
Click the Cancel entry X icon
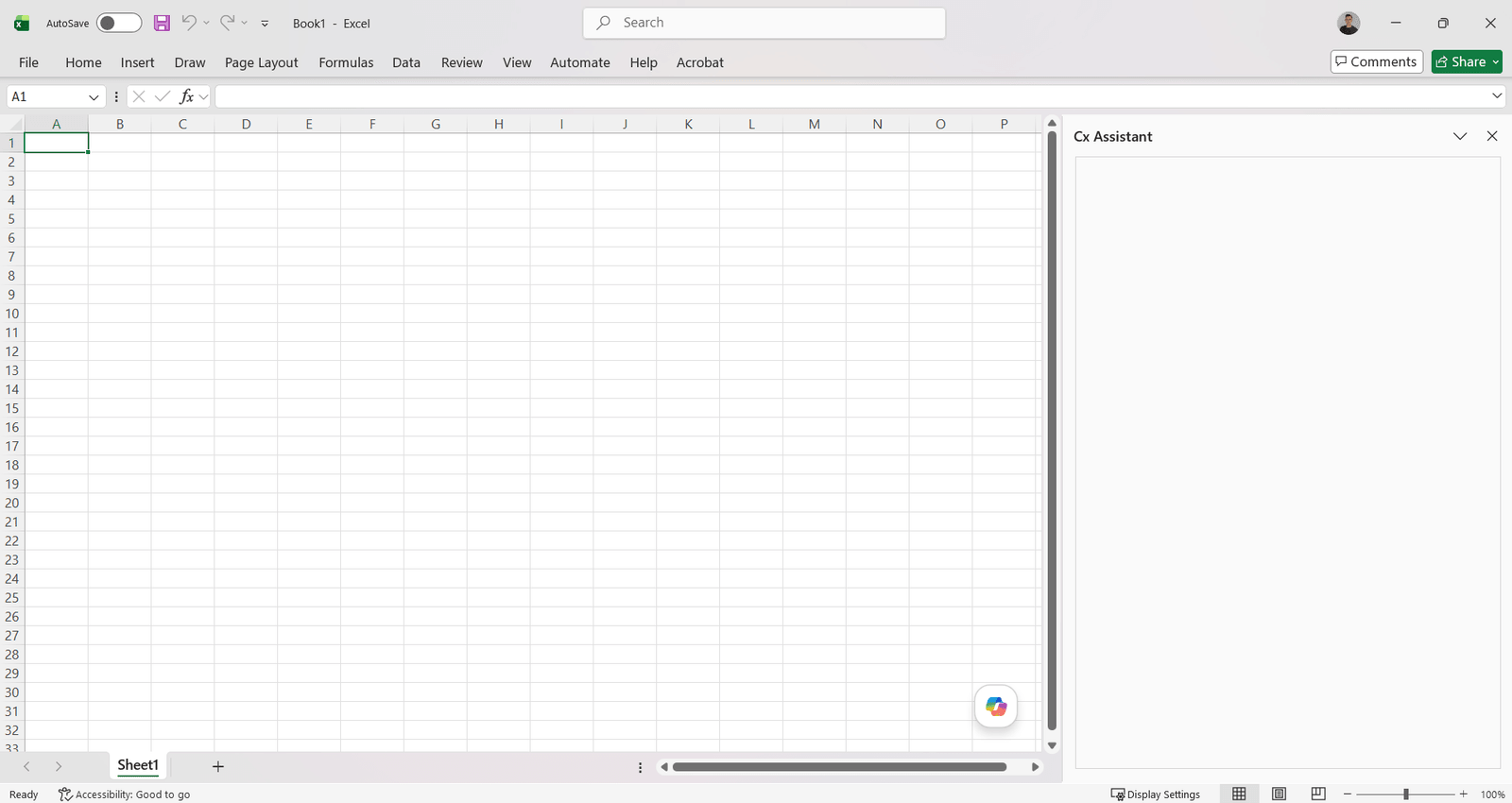point(139,96)
